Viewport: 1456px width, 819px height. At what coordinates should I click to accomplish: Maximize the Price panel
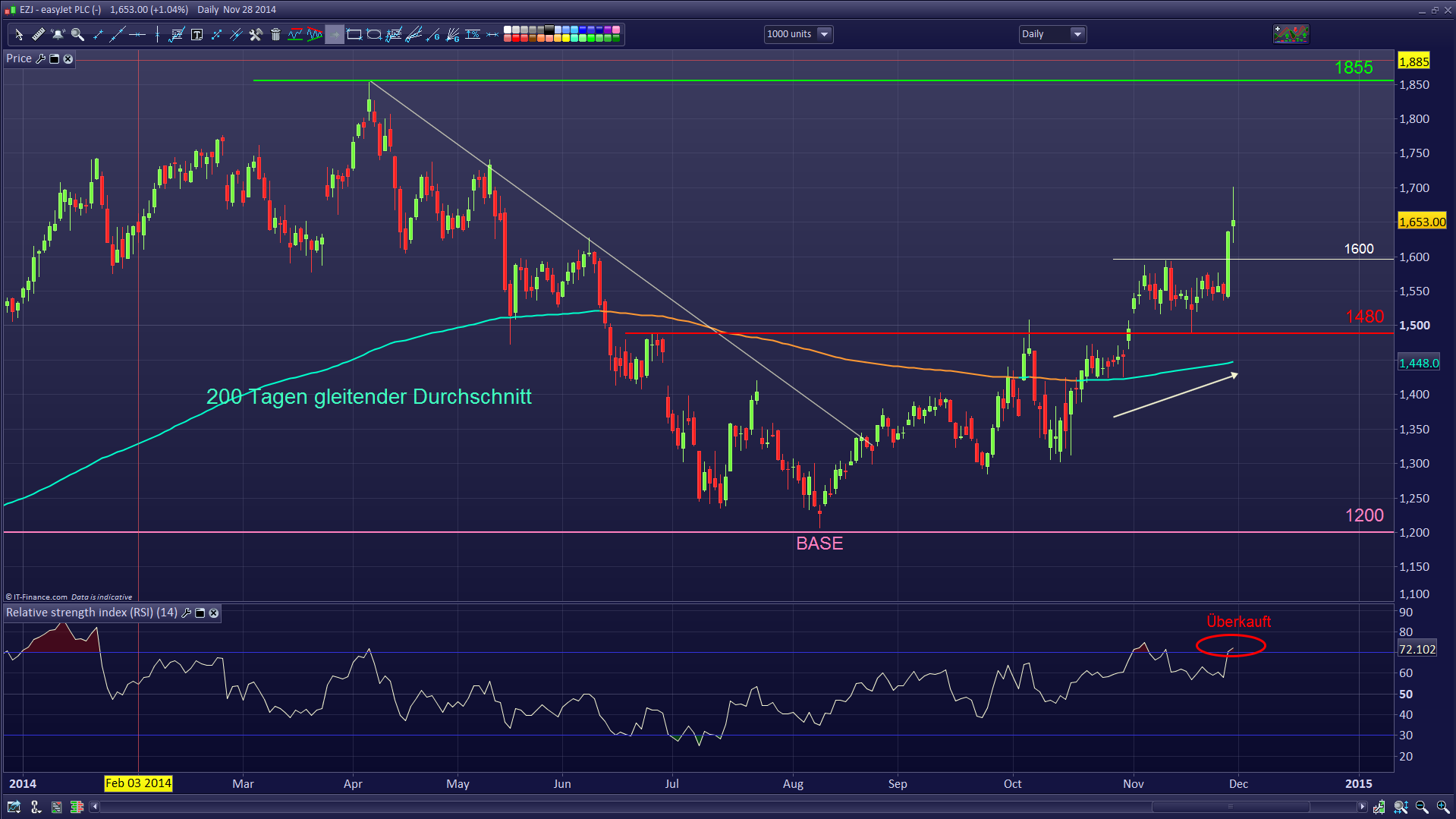tap(55, 58)
